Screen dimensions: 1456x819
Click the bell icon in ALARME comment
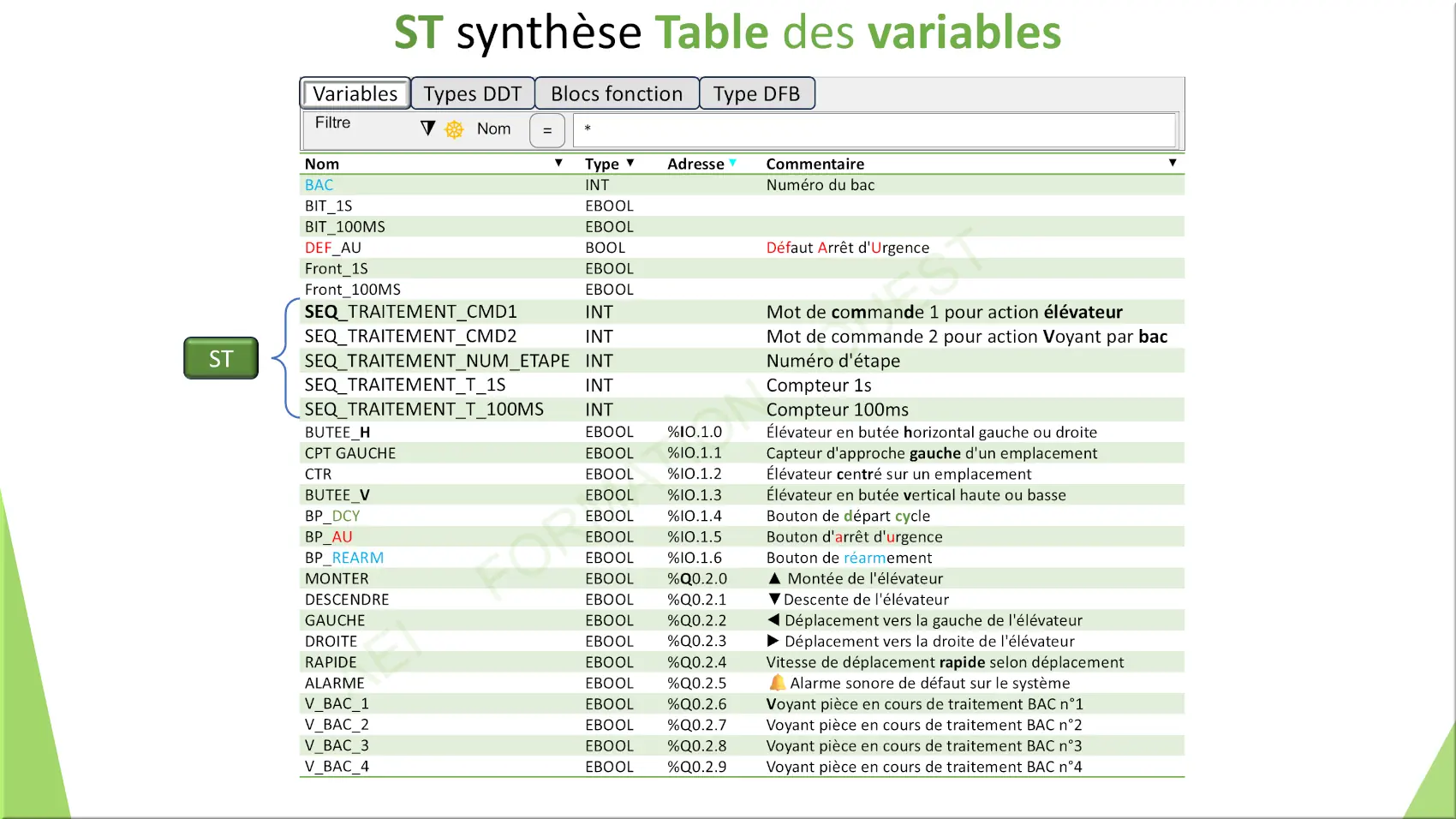pyautogui.click(x=777, y=683)
